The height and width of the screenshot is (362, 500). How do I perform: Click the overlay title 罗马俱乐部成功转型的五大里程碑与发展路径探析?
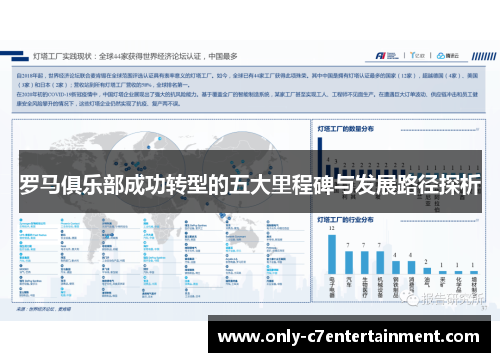tap(250, 185)
